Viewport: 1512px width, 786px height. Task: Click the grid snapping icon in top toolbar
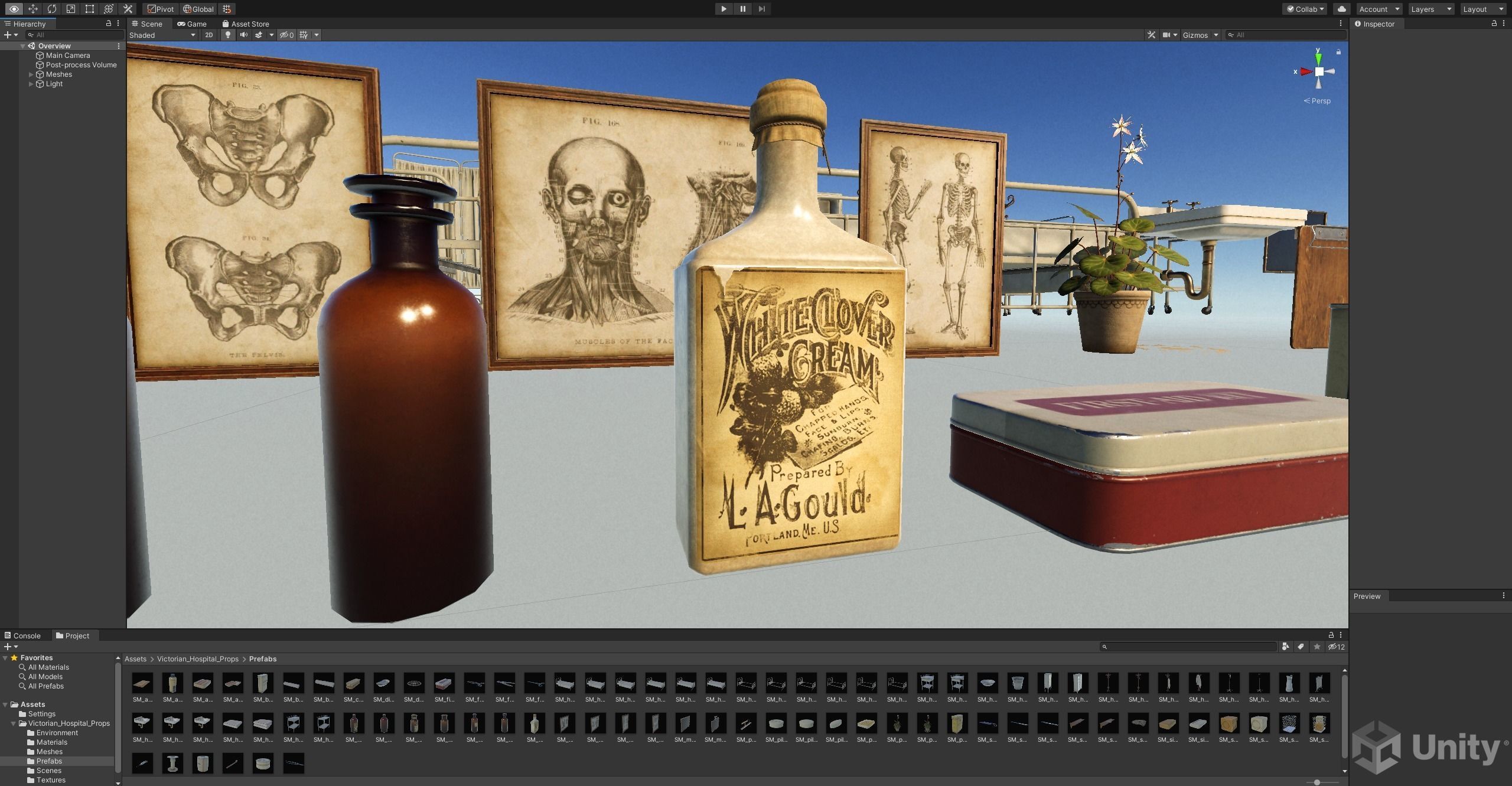[227, 9]
